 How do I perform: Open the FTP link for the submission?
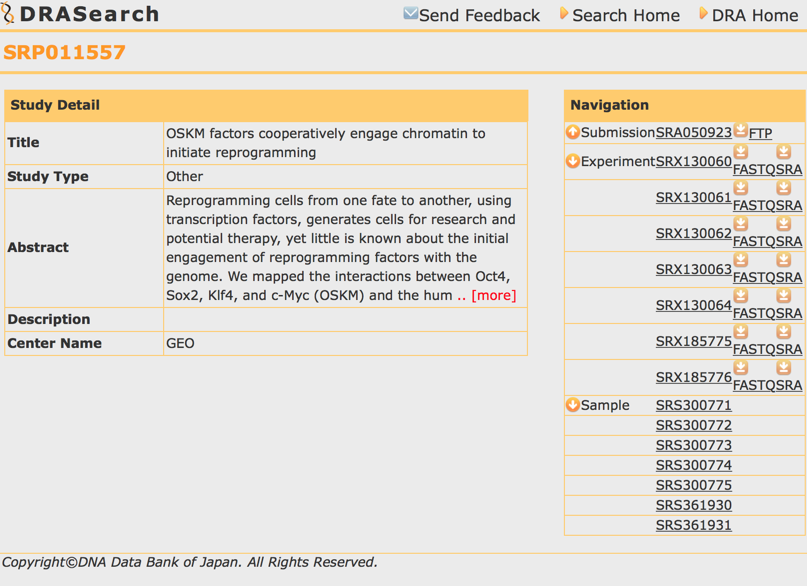point(760,134)
